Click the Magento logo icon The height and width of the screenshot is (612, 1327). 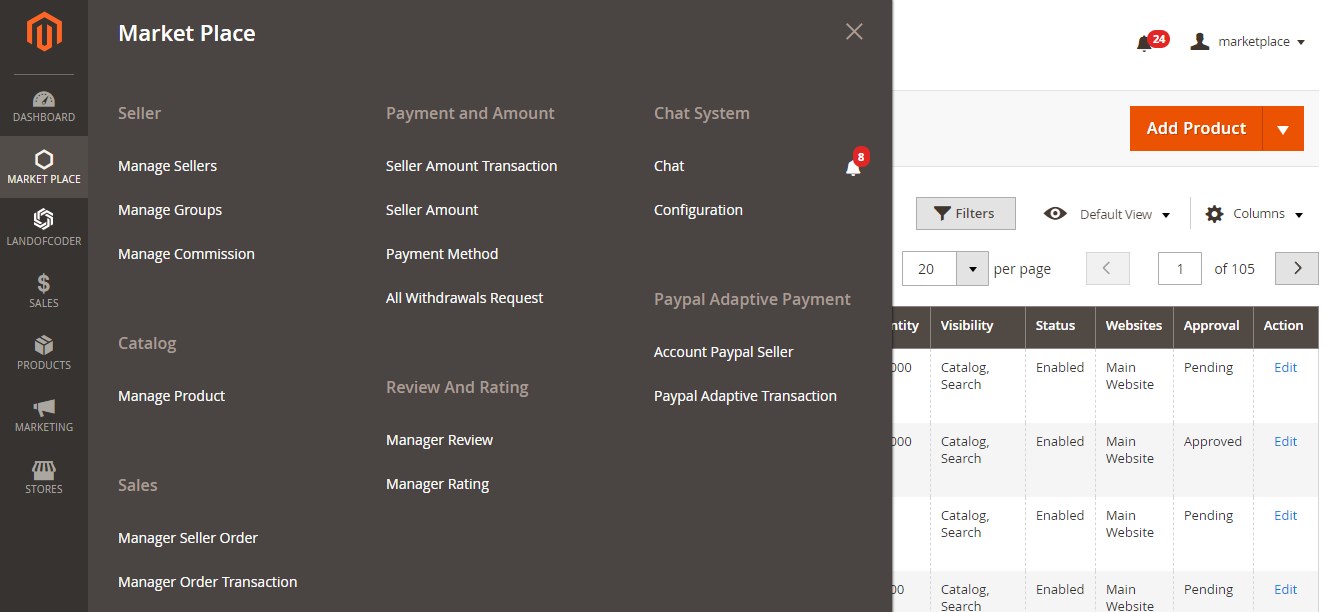44,33
